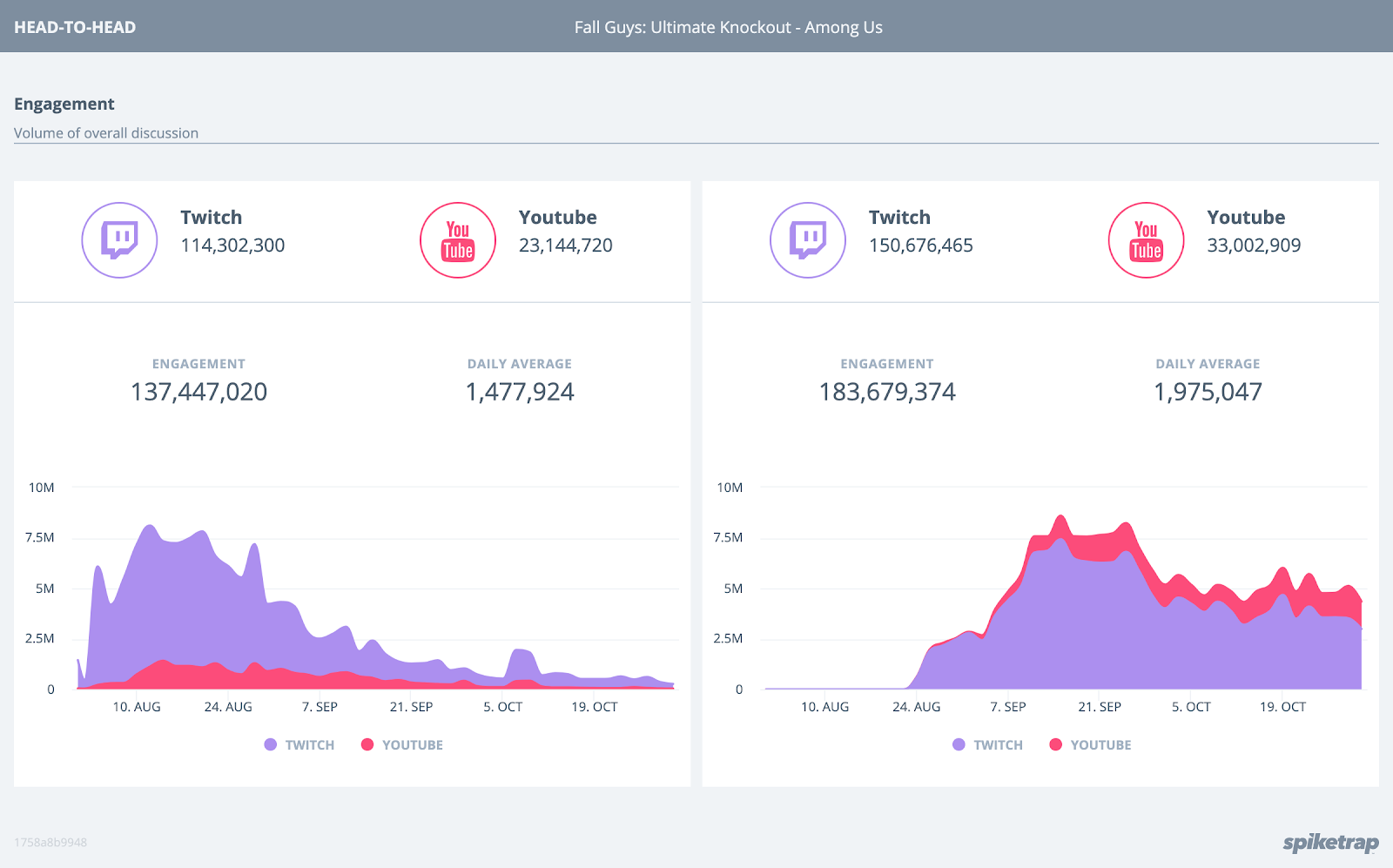Click the 5M y-axis label in the right chart

point(733,589)
